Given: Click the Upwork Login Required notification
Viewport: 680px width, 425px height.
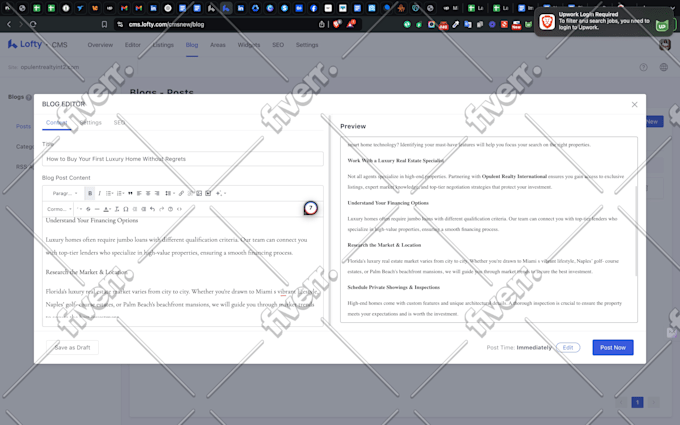Looking at the screenshot, I should (x=604, y=21).
